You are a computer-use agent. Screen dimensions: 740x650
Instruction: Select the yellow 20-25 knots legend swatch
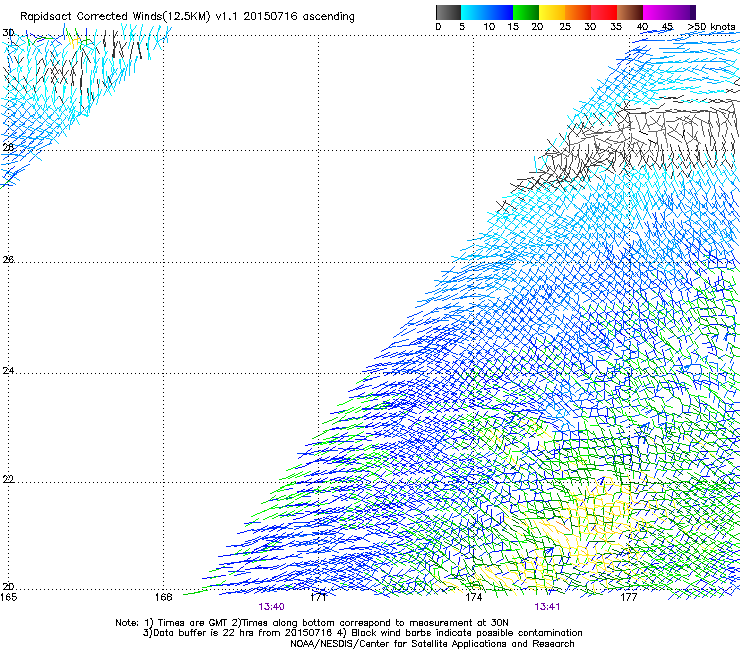(552, 12)
